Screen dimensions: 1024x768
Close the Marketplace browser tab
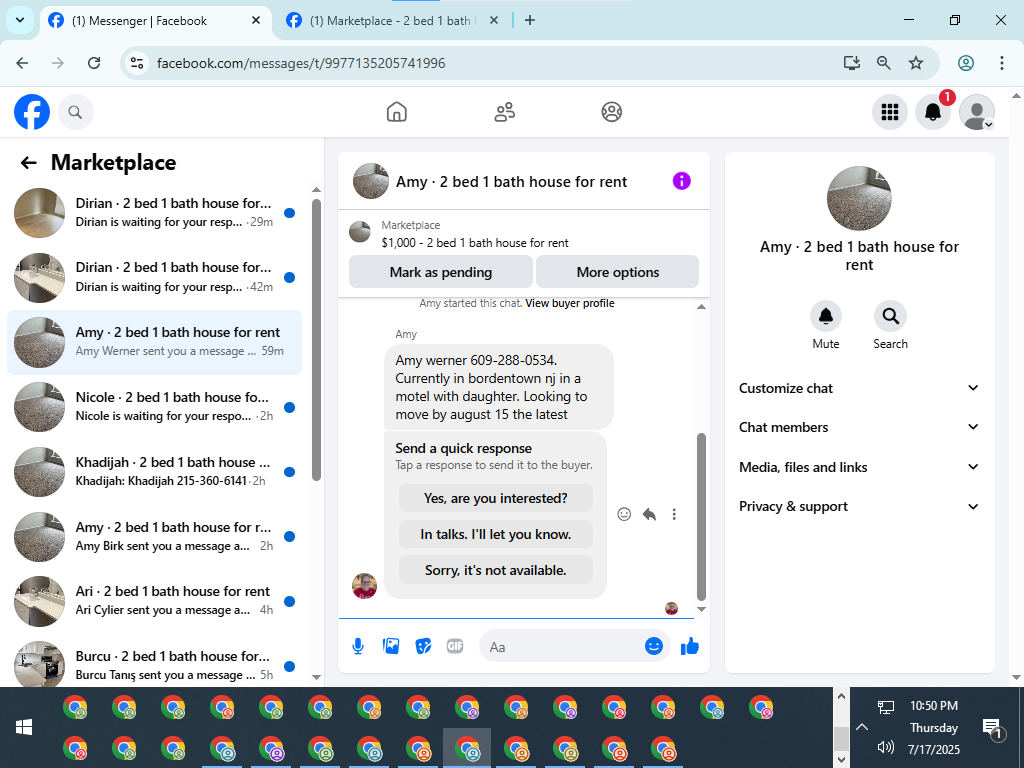tap(494, 21)
